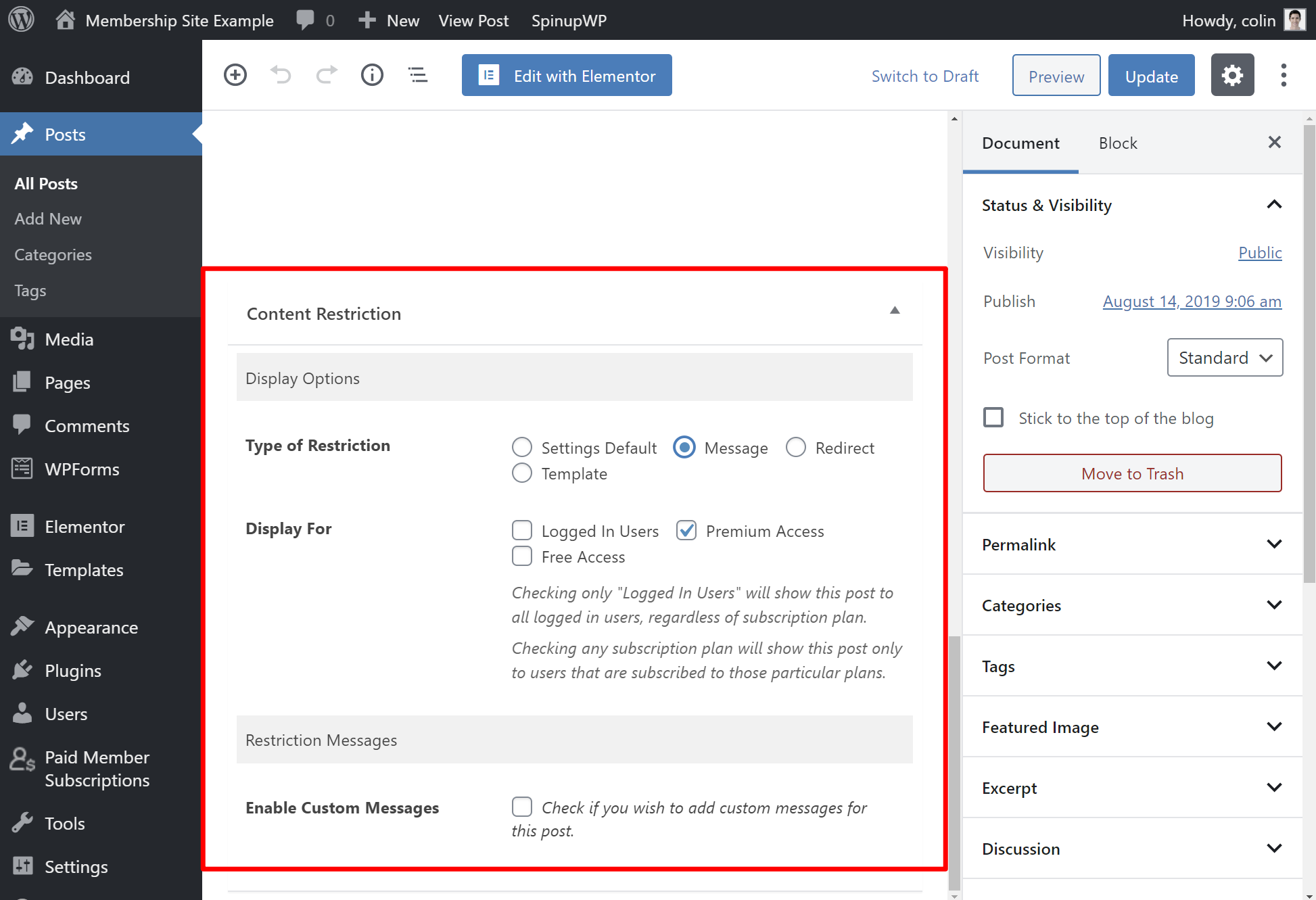
Task: Open the comments bubble in admin bar
Action: (306, 20)
